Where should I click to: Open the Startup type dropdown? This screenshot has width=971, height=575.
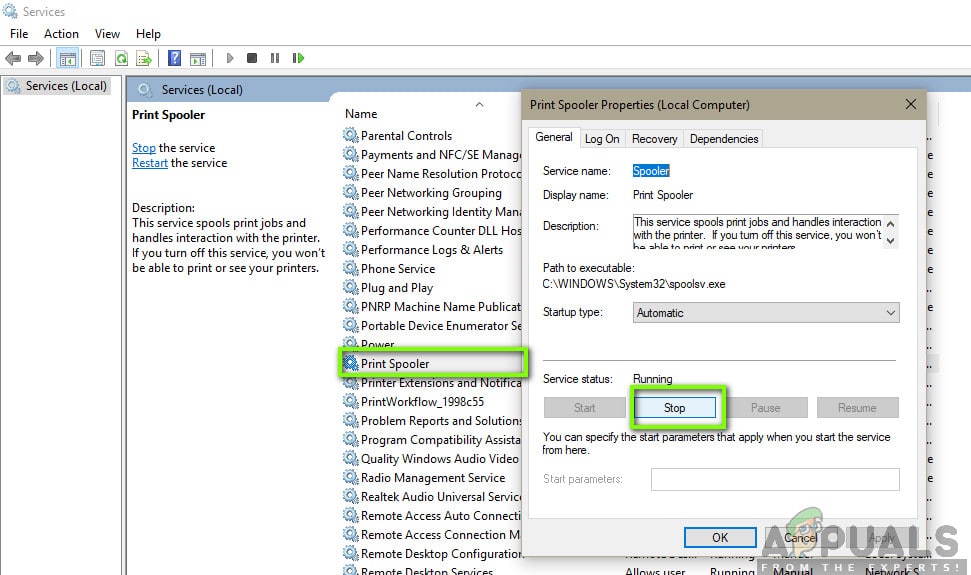766,313
